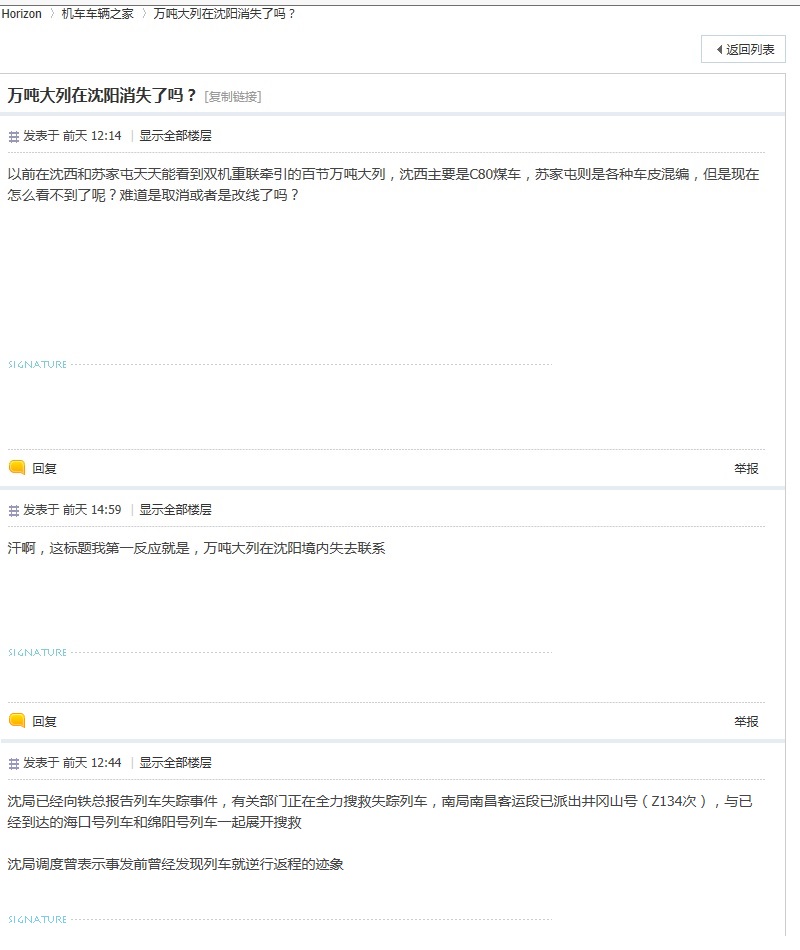Reply to the first post via 回复
Screen dimensions: 800x950
[44, 468]
